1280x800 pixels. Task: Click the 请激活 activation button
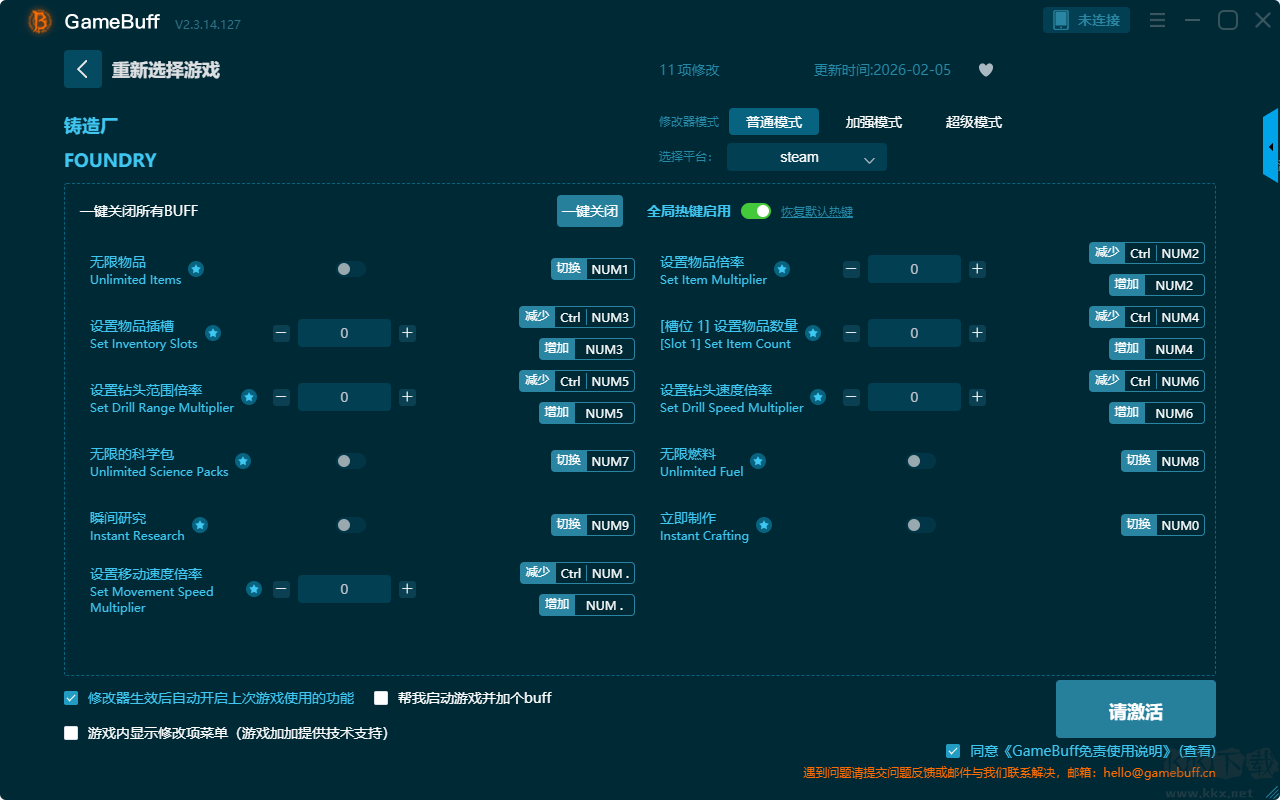[x=1136, y=709]
